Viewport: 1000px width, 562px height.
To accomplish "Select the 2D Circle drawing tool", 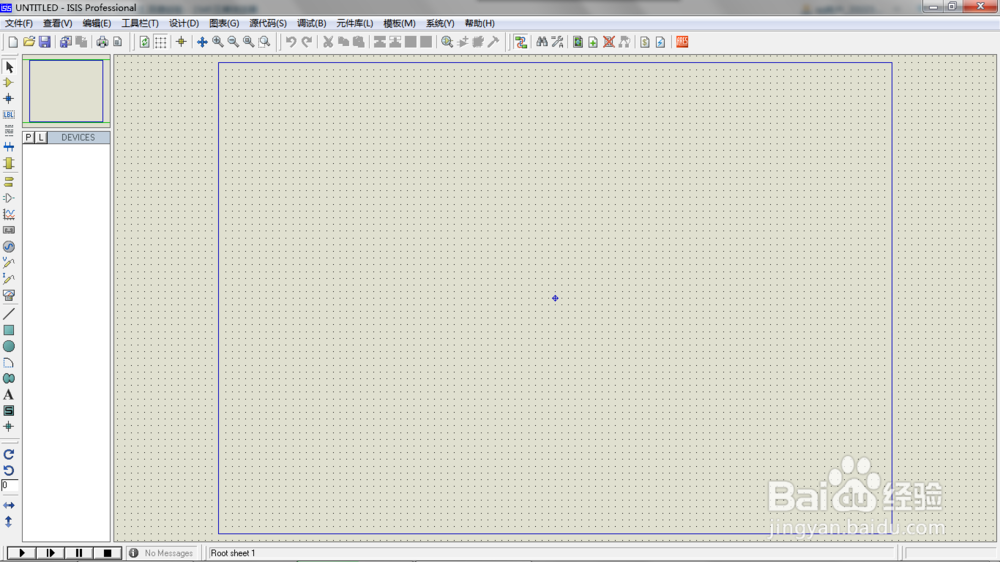I will [9, 346].
